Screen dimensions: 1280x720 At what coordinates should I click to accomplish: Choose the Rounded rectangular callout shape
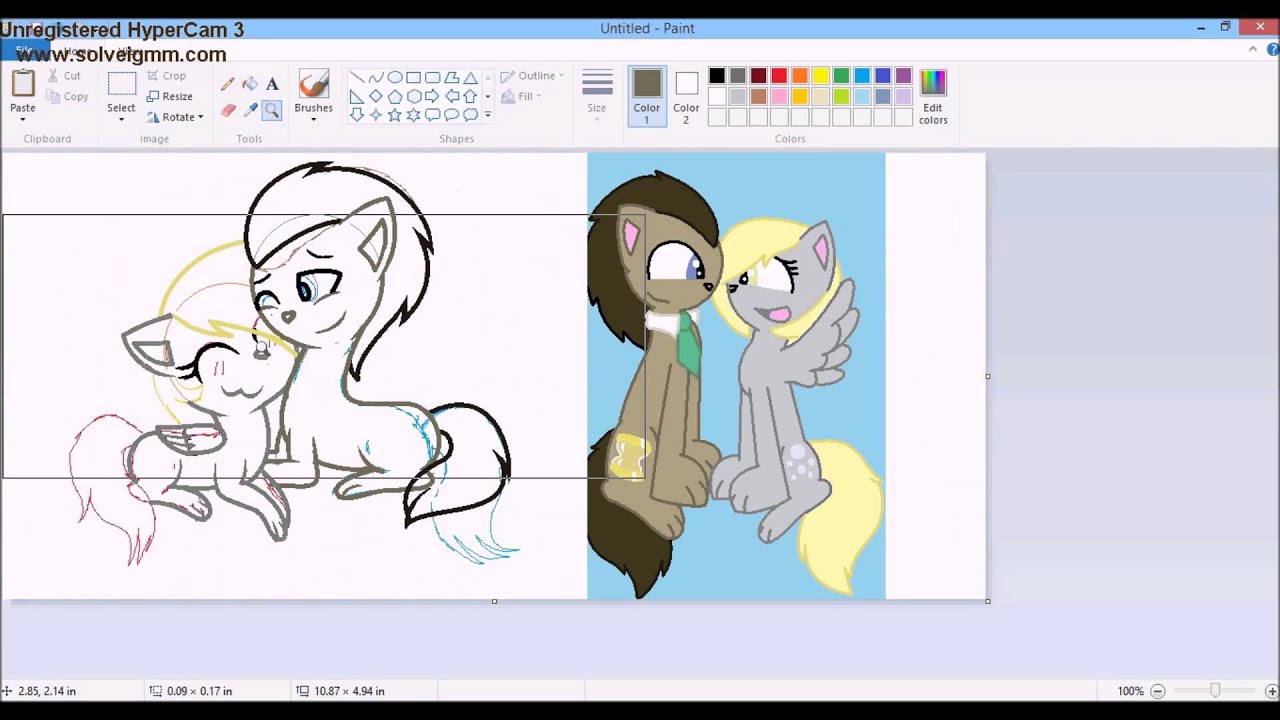click(432, 114)
